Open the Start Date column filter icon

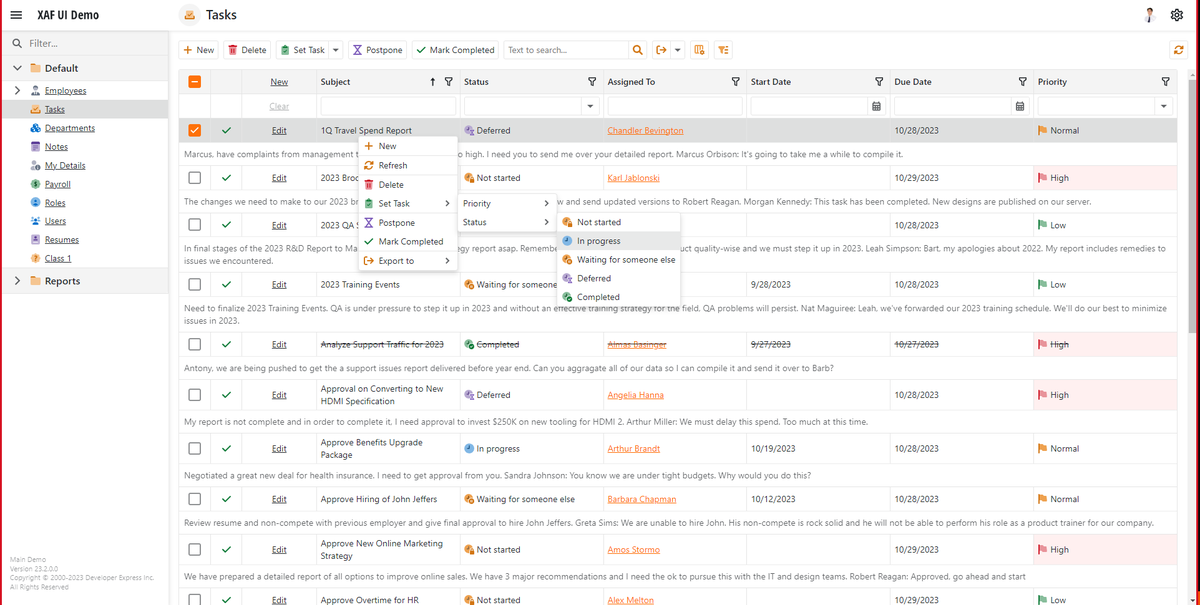click(x=879, y=82)
